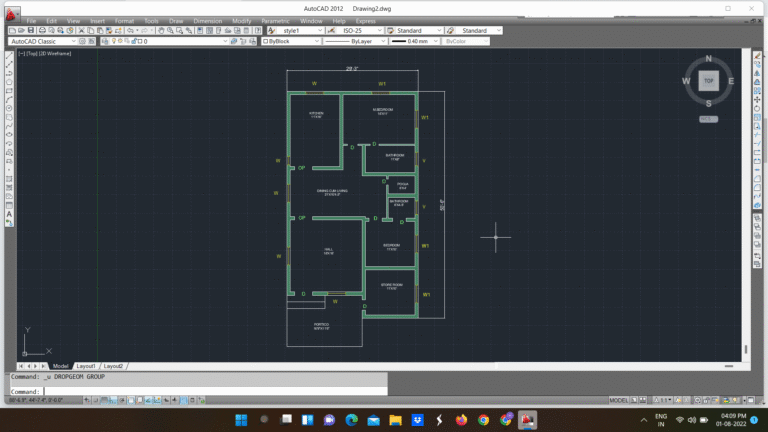Open the Help question mark icon
Image resolution: width=768 pixels, height=432 pixels.
pyautogui.click(x=258, y=30)
